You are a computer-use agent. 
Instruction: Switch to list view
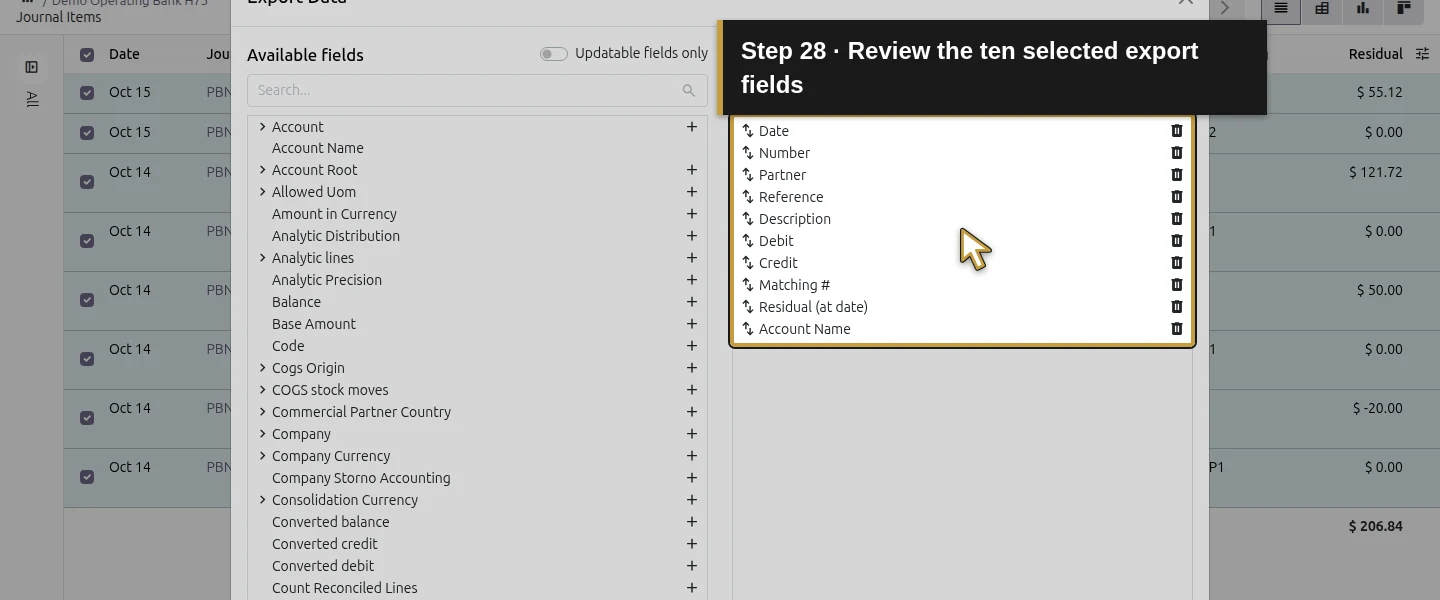[x=1281, y=8]
